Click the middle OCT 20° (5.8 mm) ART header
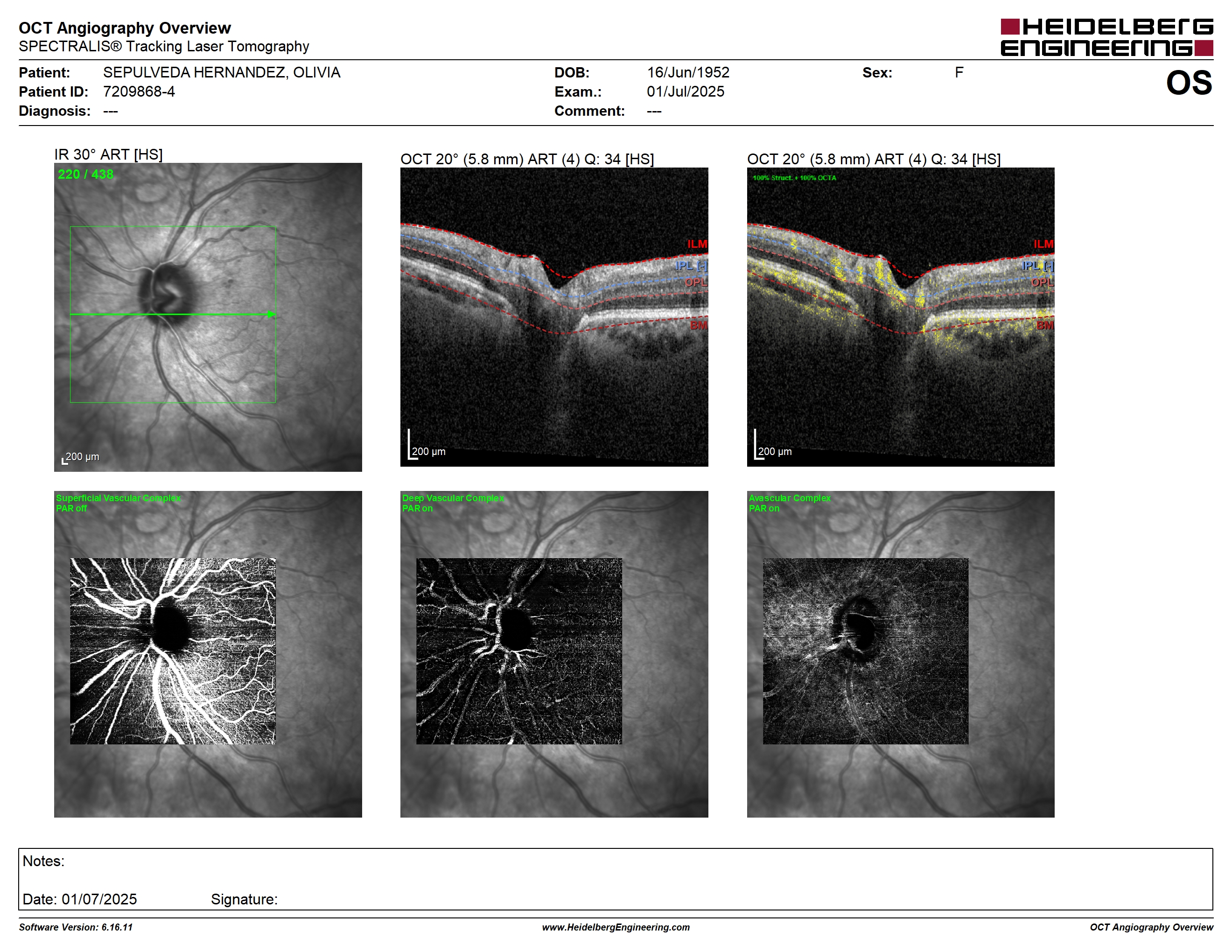This screenshot has width=1232, height=952. point(527,159)
